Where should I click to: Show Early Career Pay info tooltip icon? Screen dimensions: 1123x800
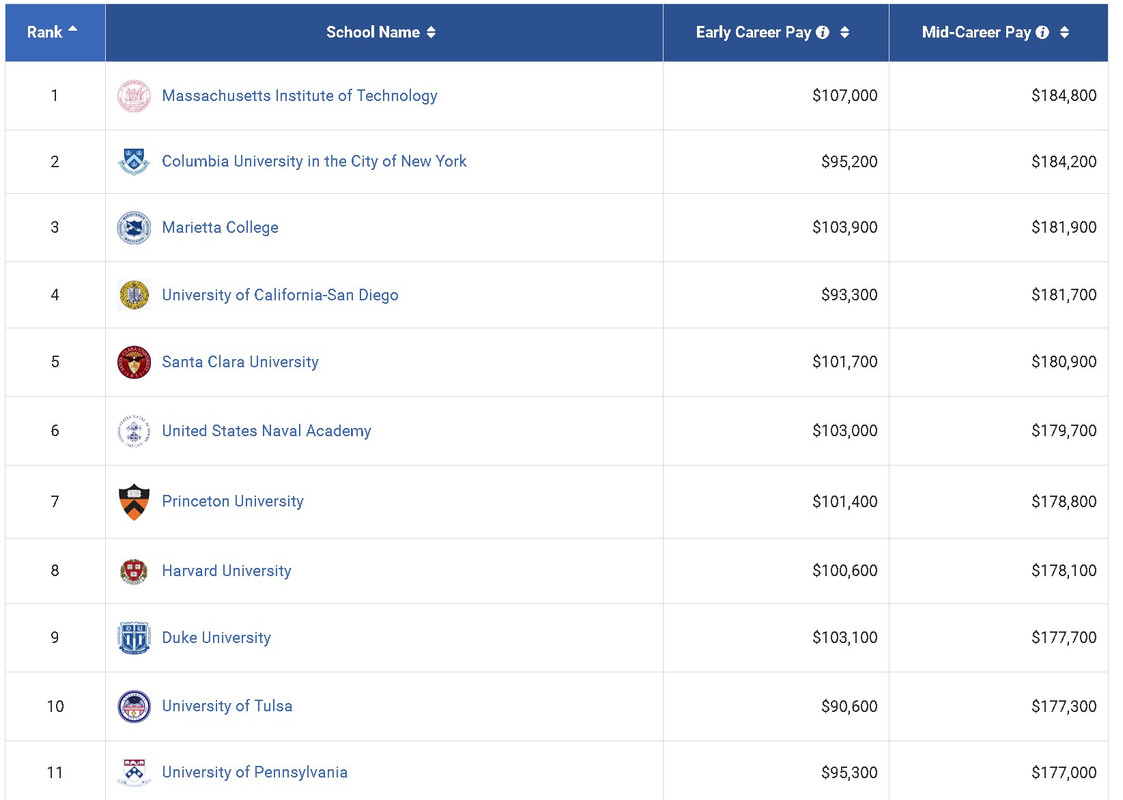tap(823, 32)
